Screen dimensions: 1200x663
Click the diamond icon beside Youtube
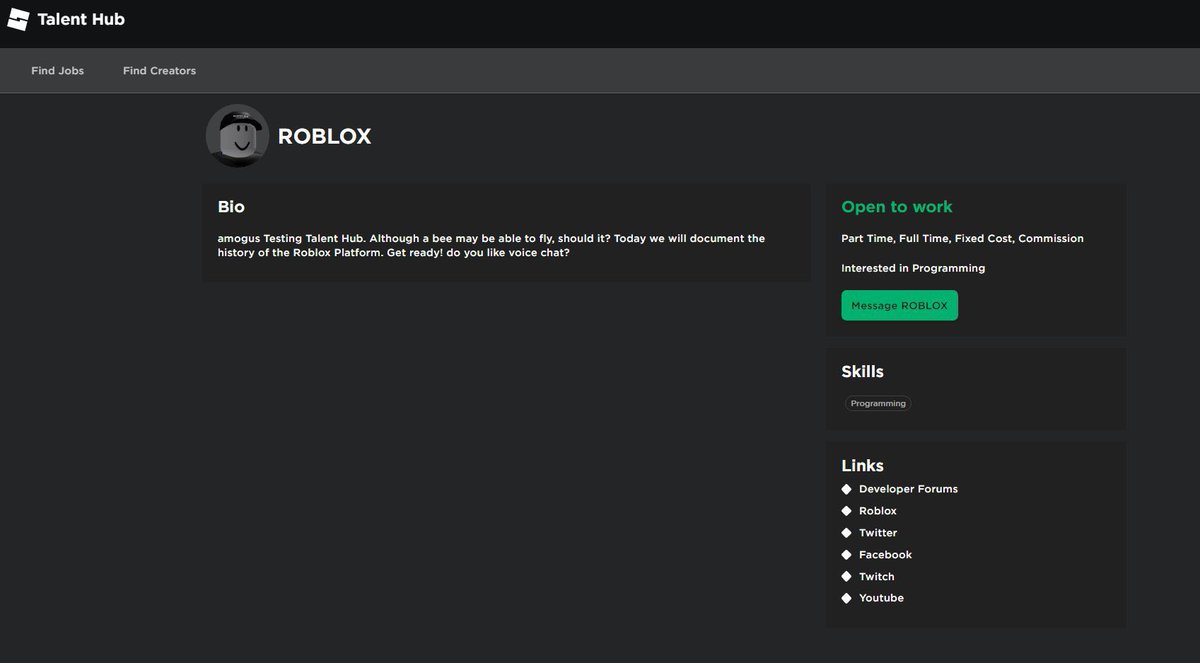(x=846, y=598)
